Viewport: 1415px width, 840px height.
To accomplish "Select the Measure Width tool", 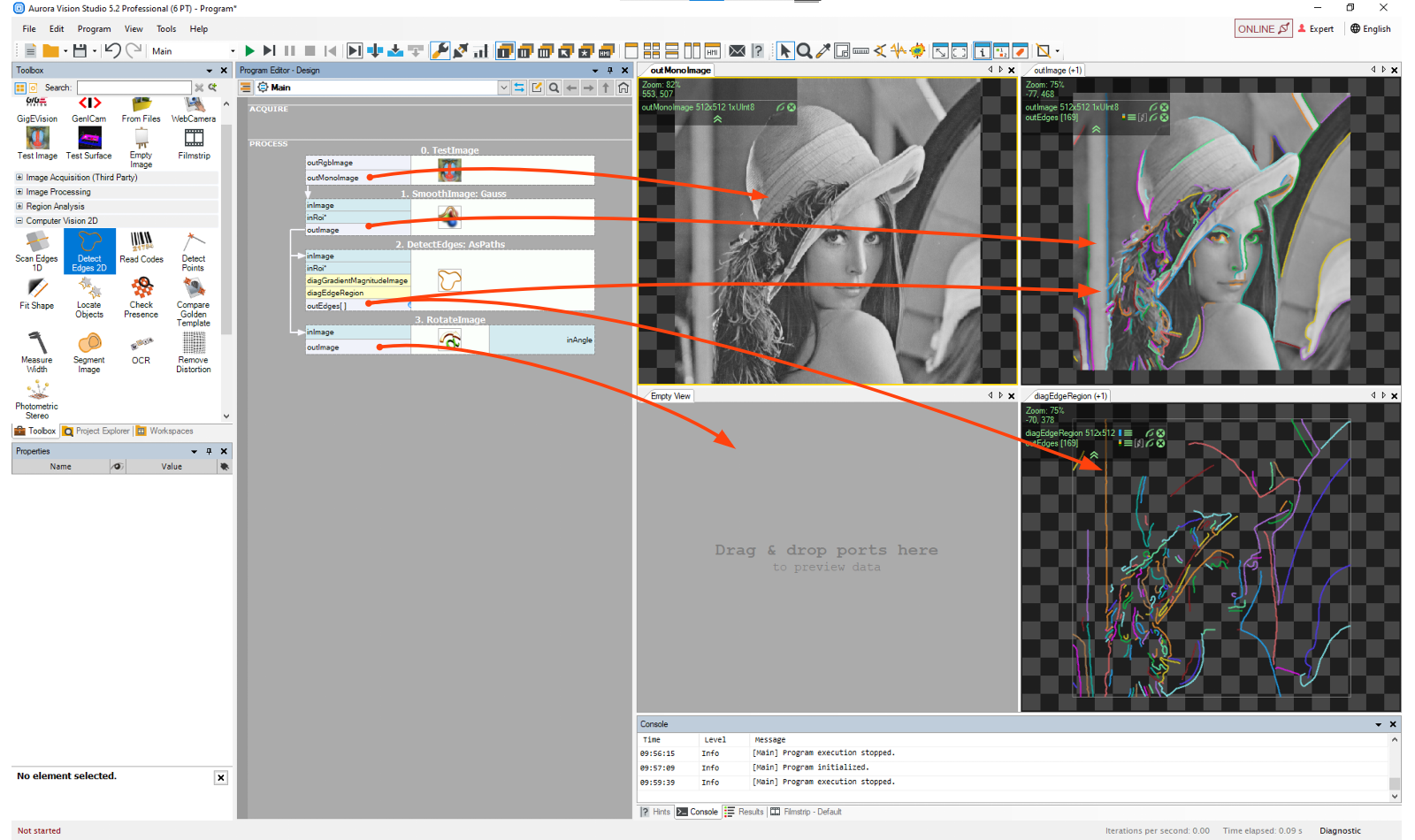I will coord(36,352).
